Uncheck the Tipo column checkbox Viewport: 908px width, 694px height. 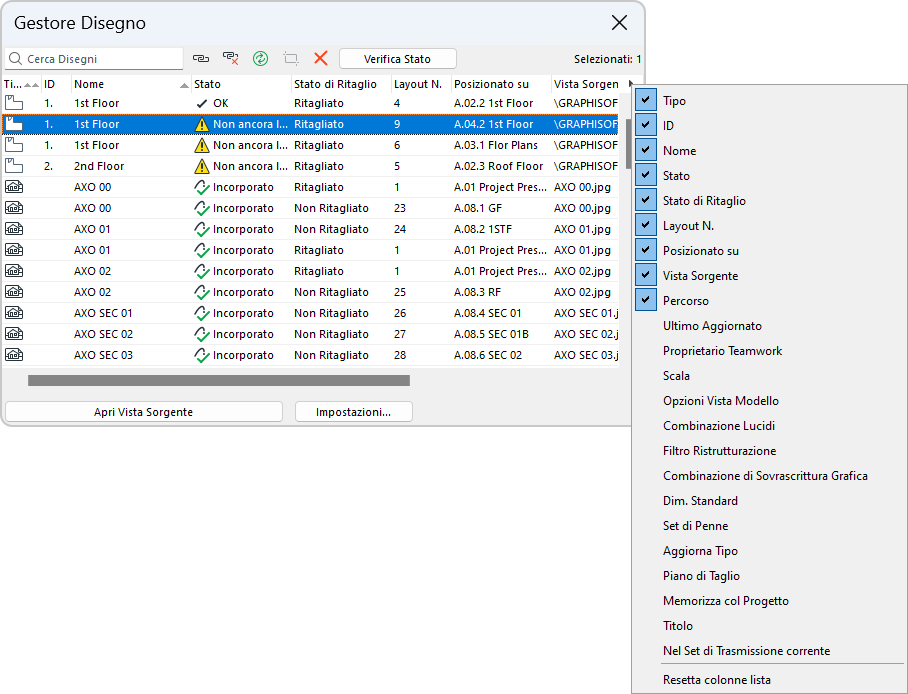(647, 101)
